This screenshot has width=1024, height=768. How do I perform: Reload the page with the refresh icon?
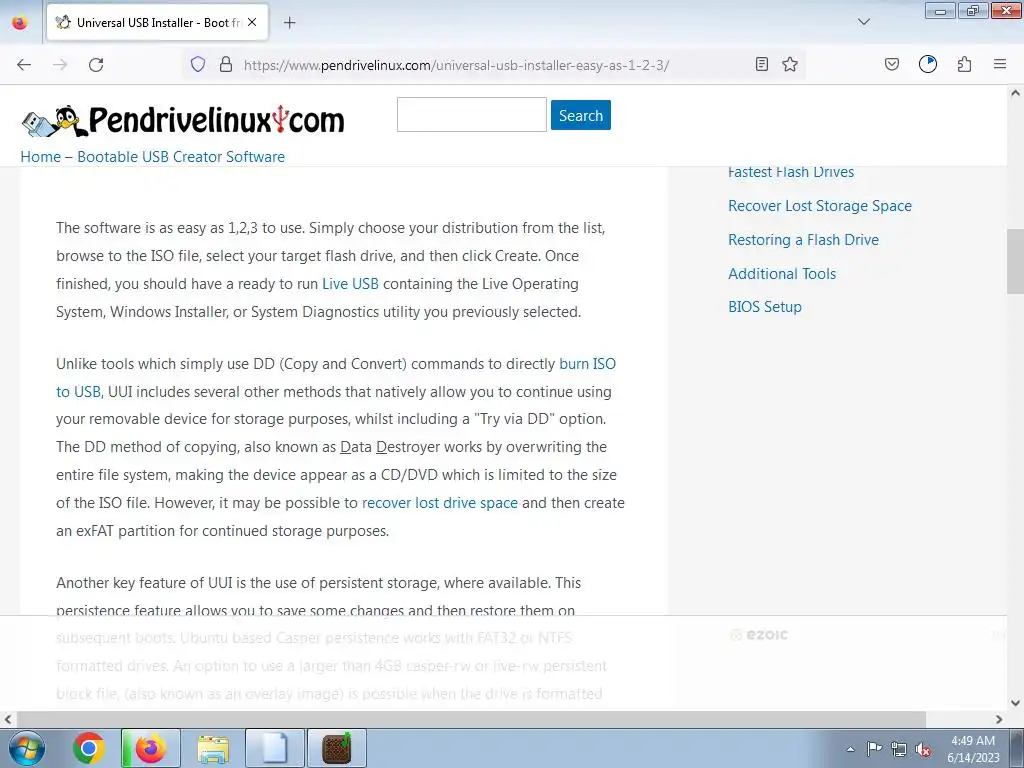(x=96, y=65)
